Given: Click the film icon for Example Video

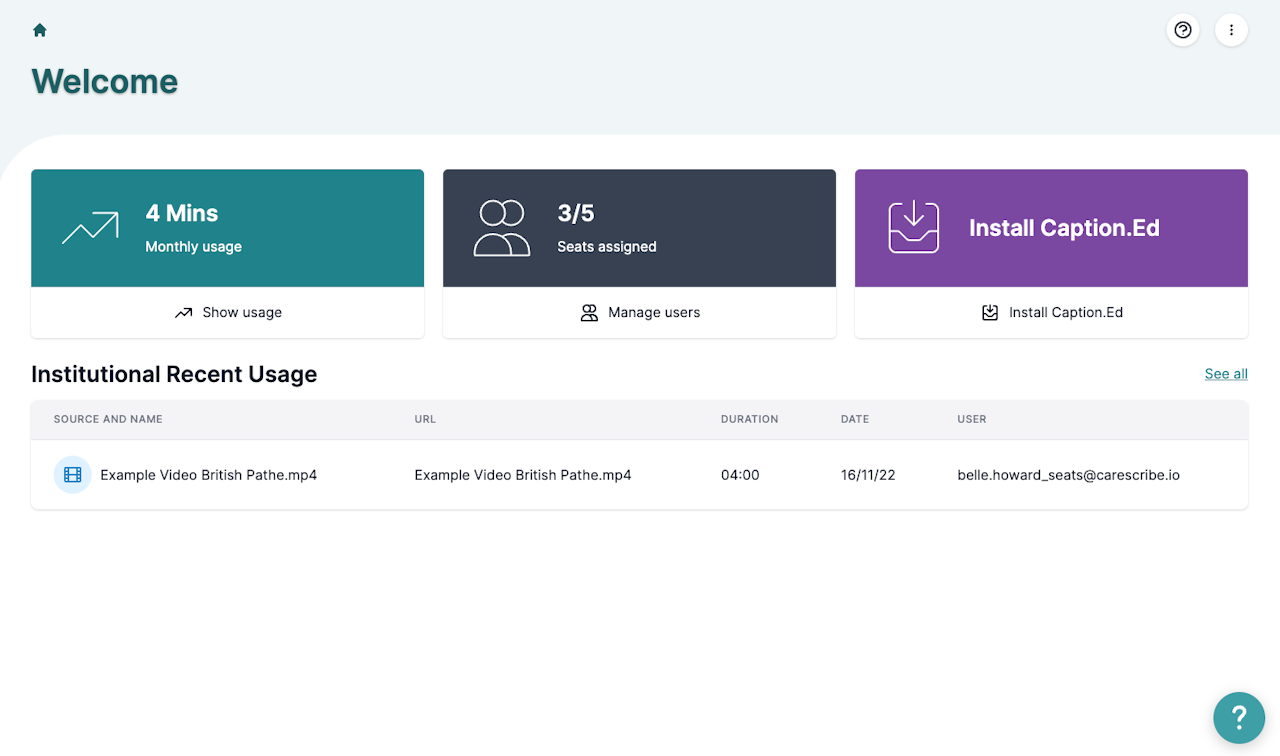Looking at the screenshot, I should [x=72, y=475].
